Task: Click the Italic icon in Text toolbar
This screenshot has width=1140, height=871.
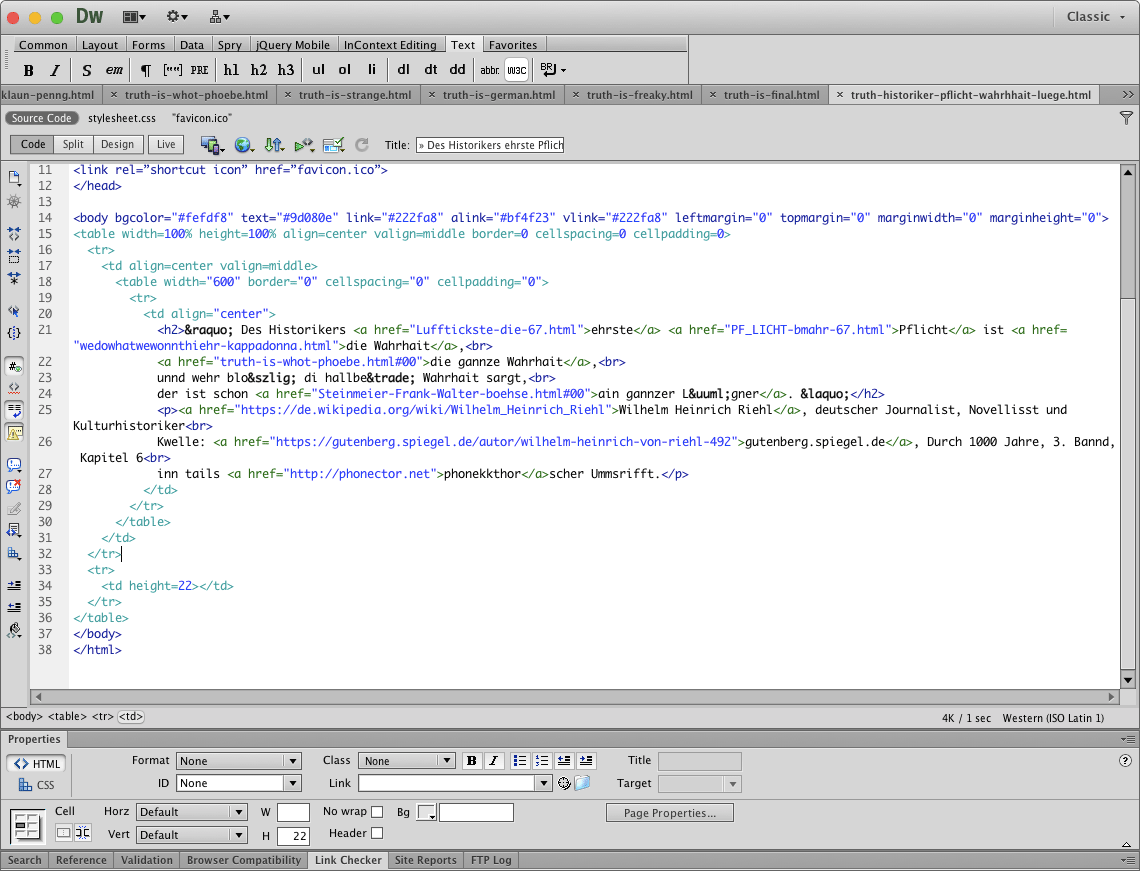Action: (x=55, y=70)
